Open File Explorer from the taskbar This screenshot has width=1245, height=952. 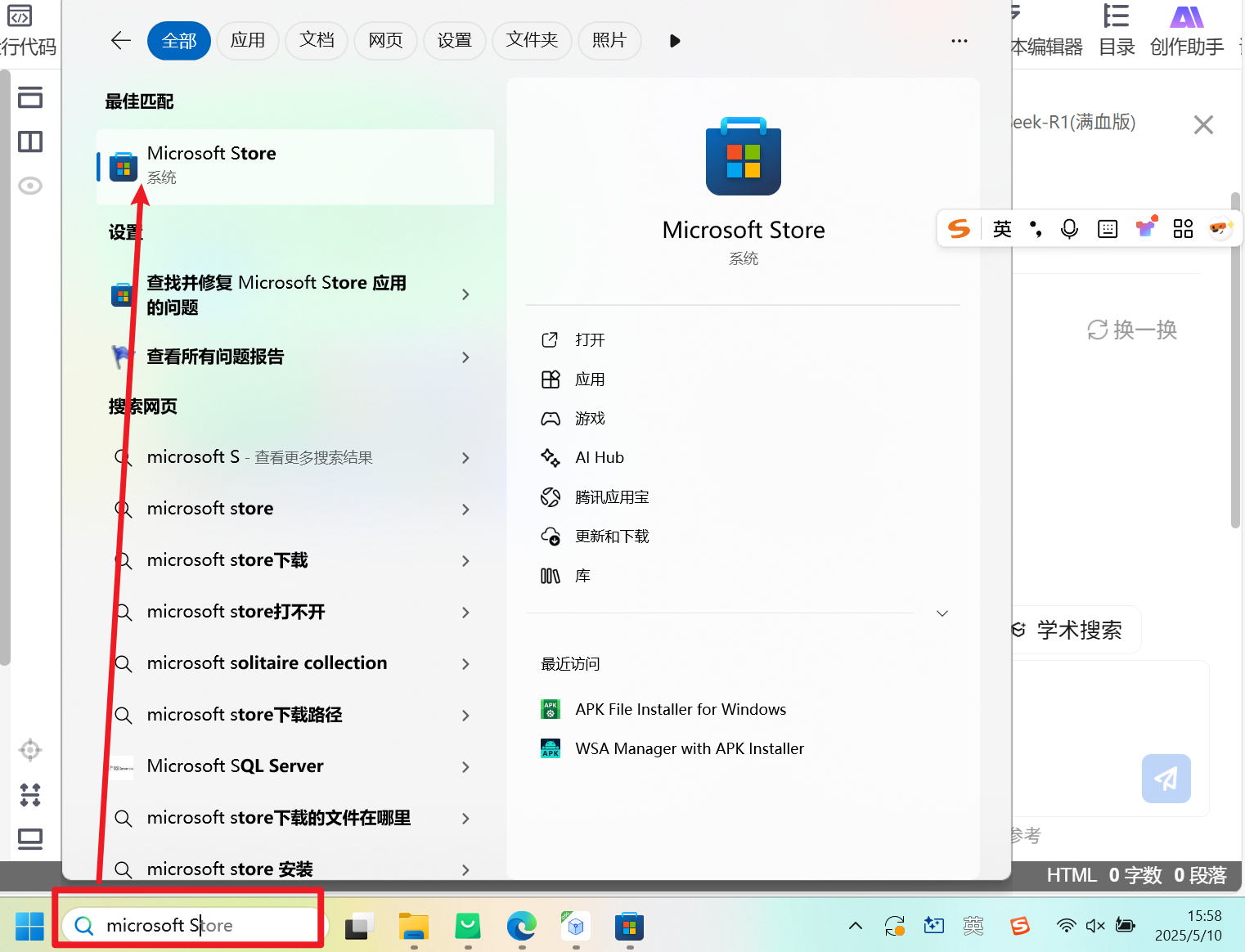coord(414,926)
